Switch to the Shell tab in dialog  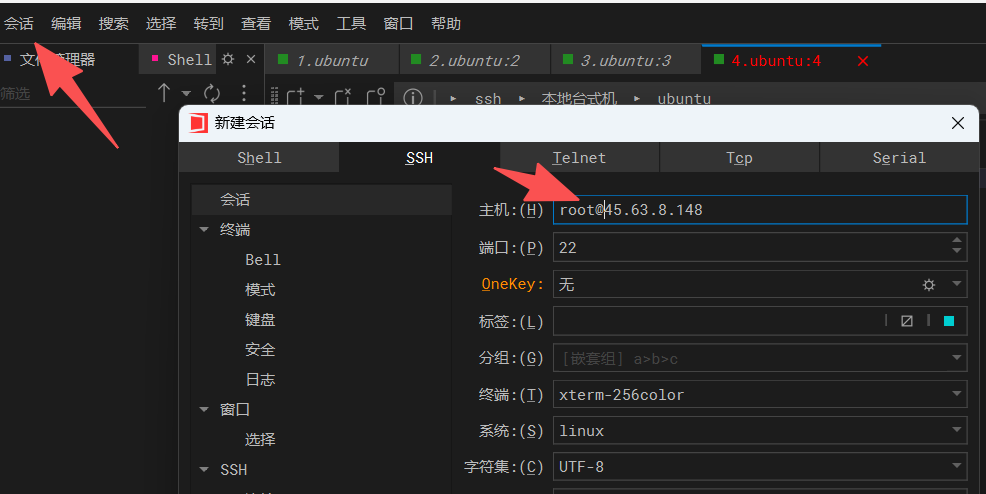(259, 158)
